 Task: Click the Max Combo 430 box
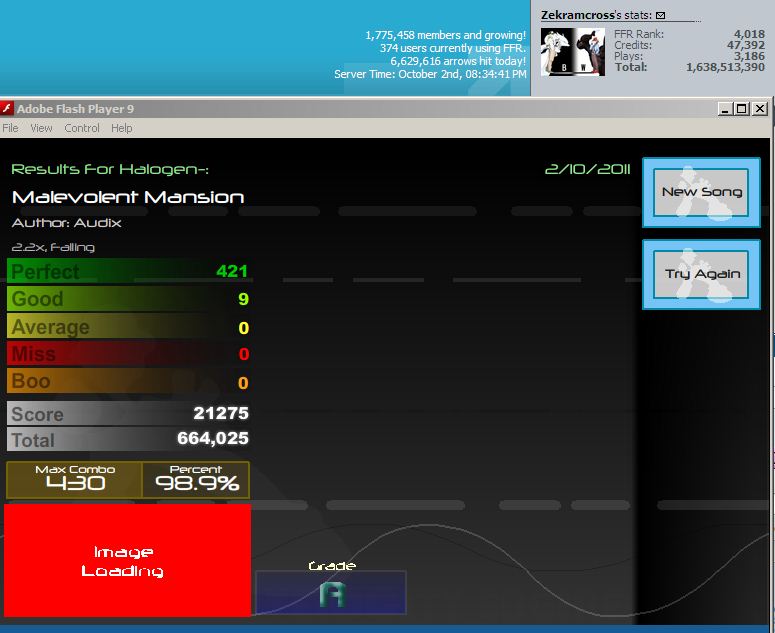coord(74,480)
